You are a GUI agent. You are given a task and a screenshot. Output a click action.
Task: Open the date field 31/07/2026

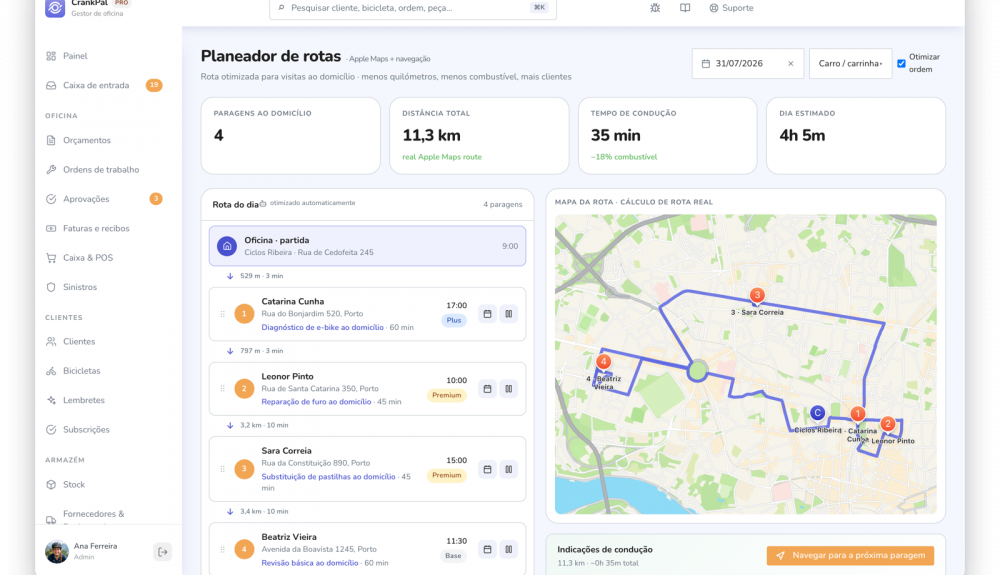click(x=747, y=64)
